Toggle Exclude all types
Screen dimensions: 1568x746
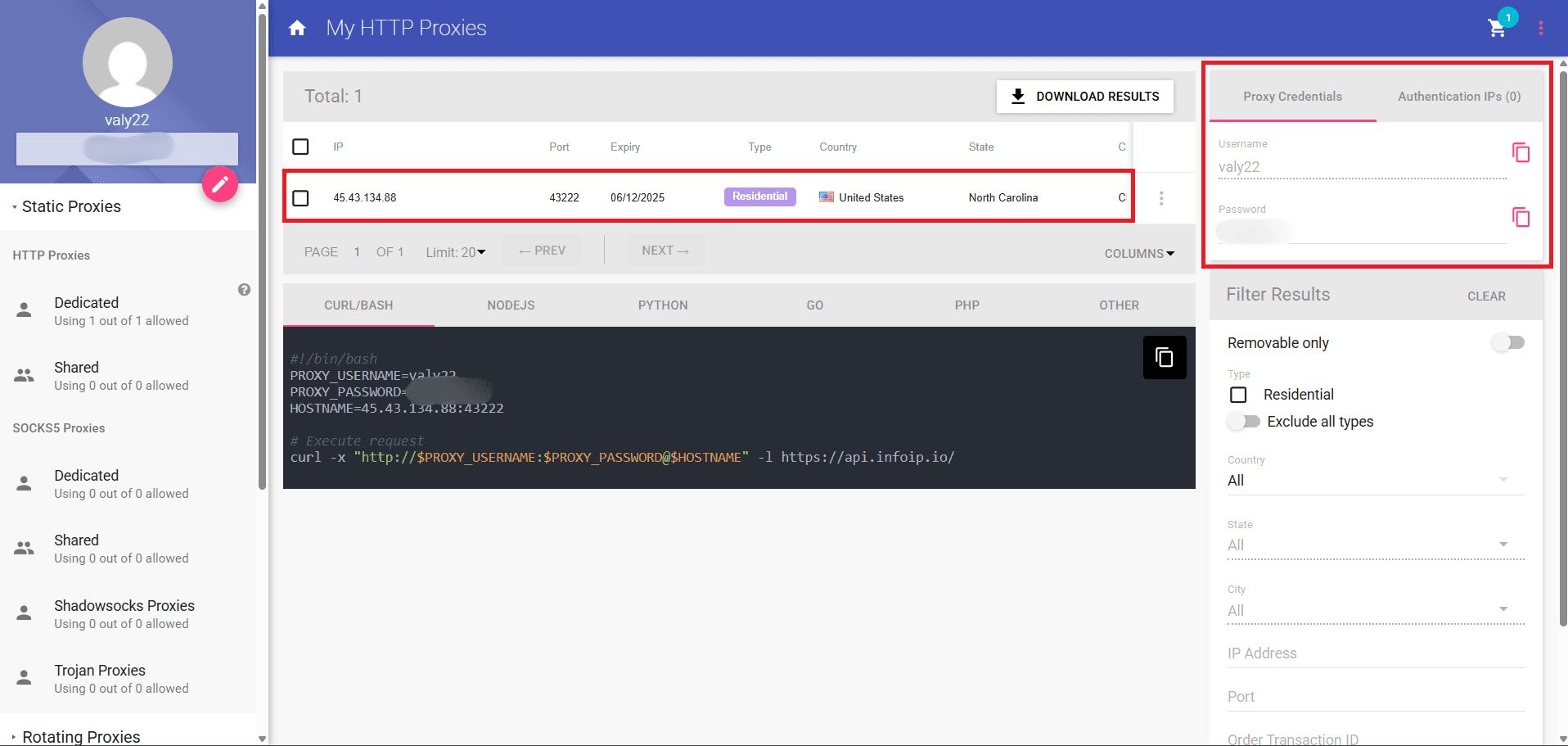coord(1243,421)
